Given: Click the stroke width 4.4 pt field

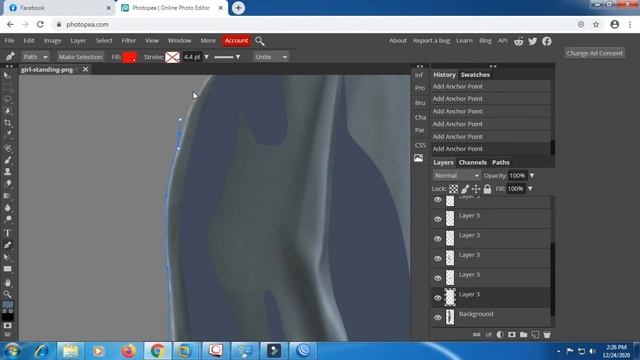Looking at the screenshot, I should (x=192, y=57).
